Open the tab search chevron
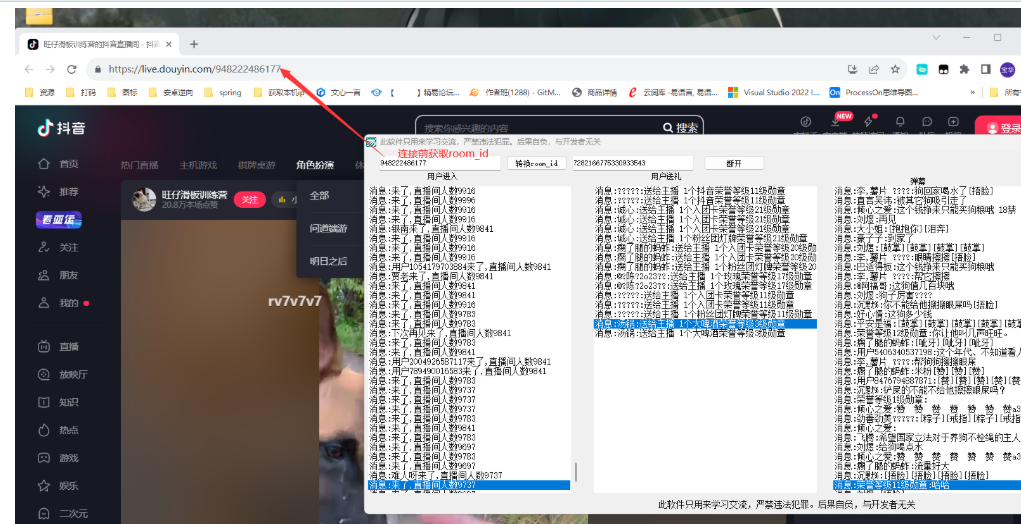 tap(936, 38)
